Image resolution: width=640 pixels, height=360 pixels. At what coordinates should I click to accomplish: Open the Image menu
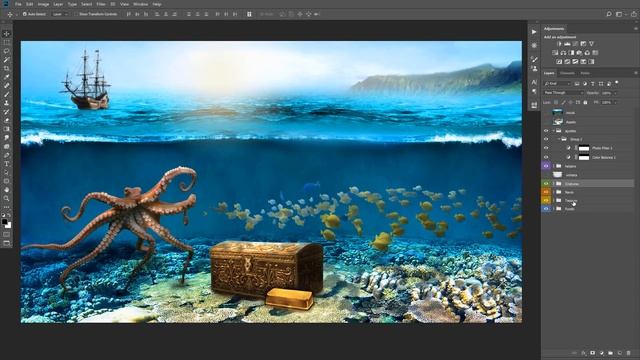[43, 4]
